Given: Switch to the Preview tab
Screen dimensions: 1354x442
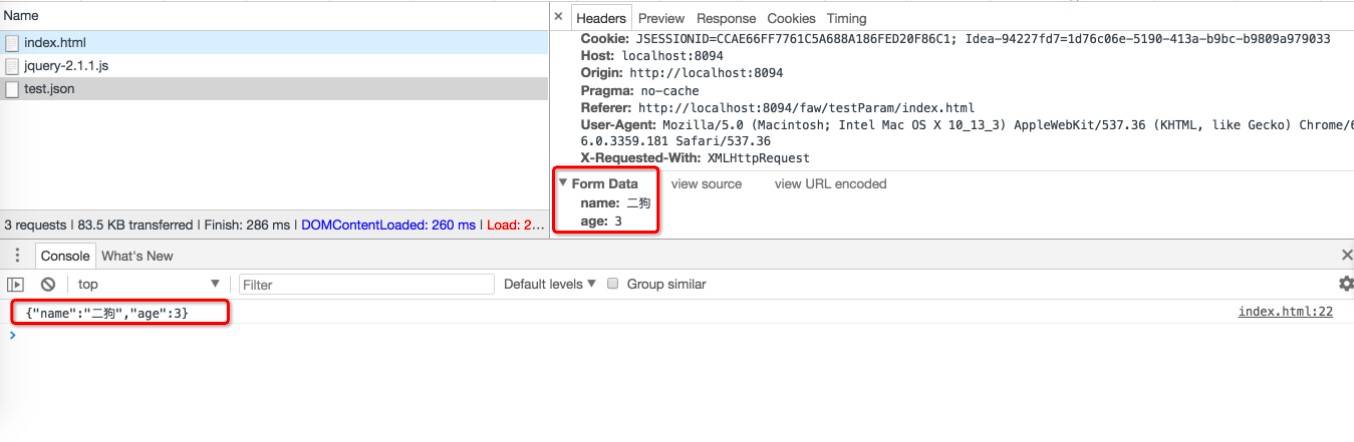Looking at the screenshot, I should (661, 18).
